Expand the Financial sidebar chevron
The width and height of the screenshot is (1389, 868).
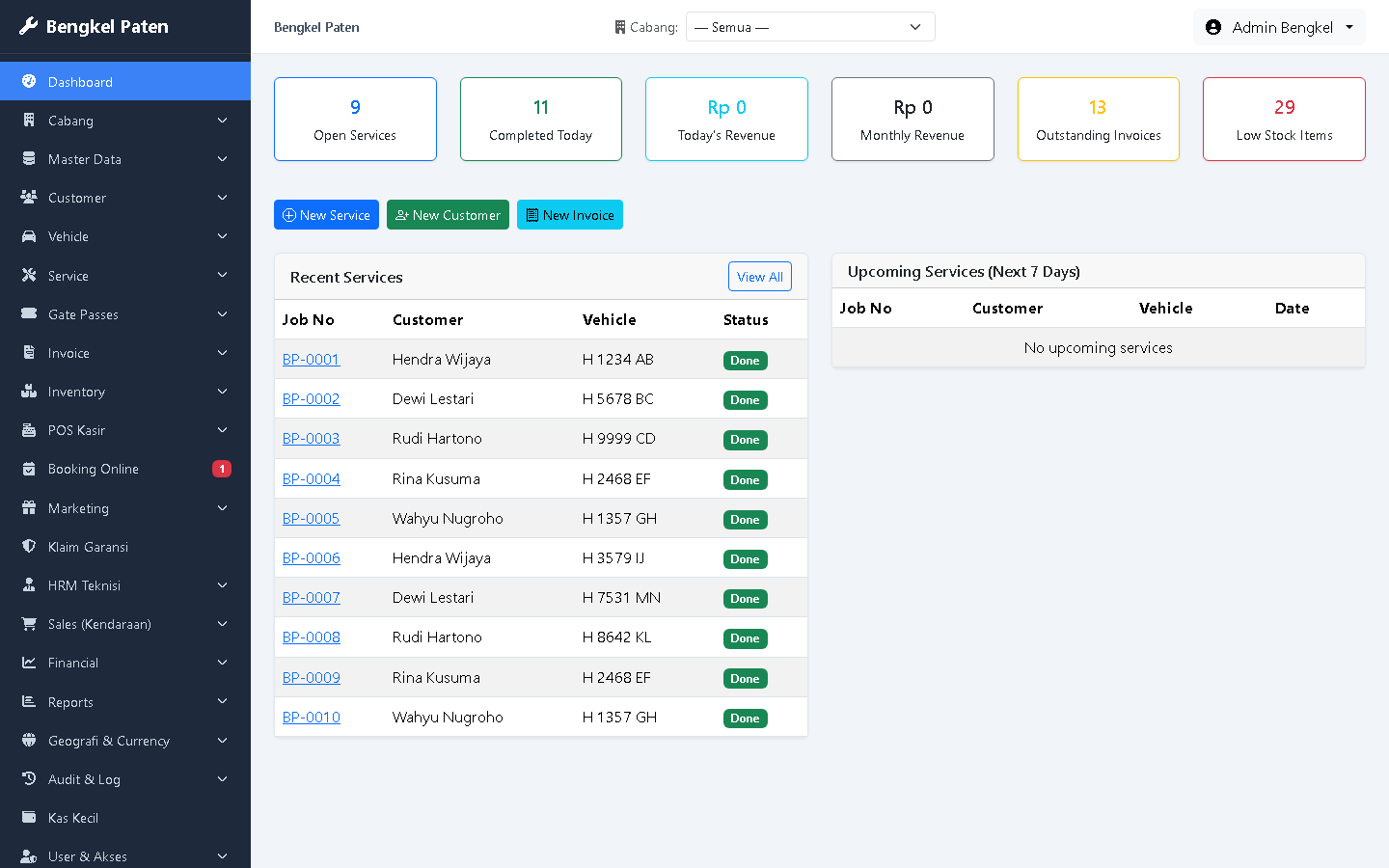(223, 663)
